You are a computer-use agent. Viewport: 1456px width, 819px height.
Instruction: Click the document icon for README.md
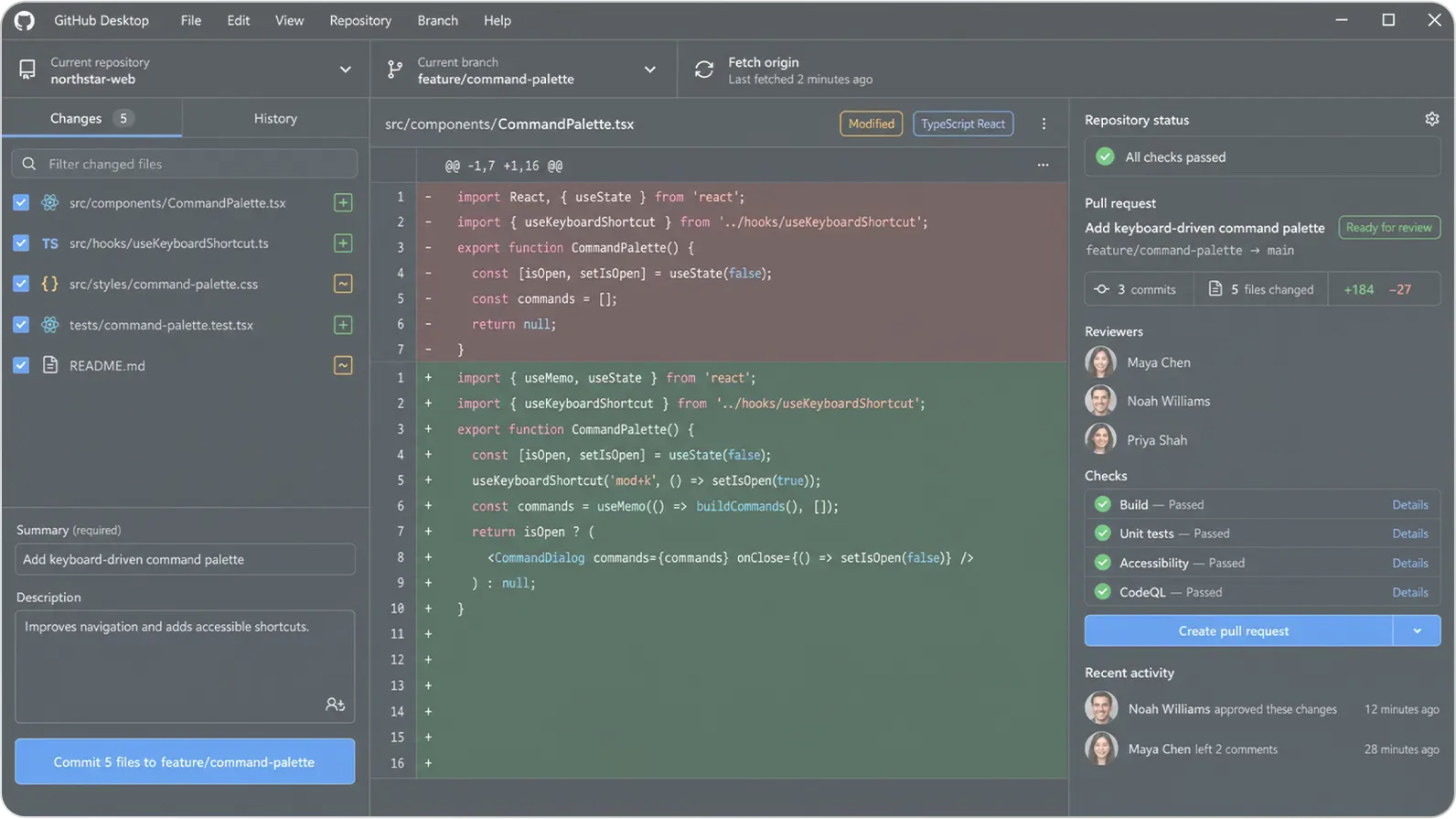click(x=50, y=365)
